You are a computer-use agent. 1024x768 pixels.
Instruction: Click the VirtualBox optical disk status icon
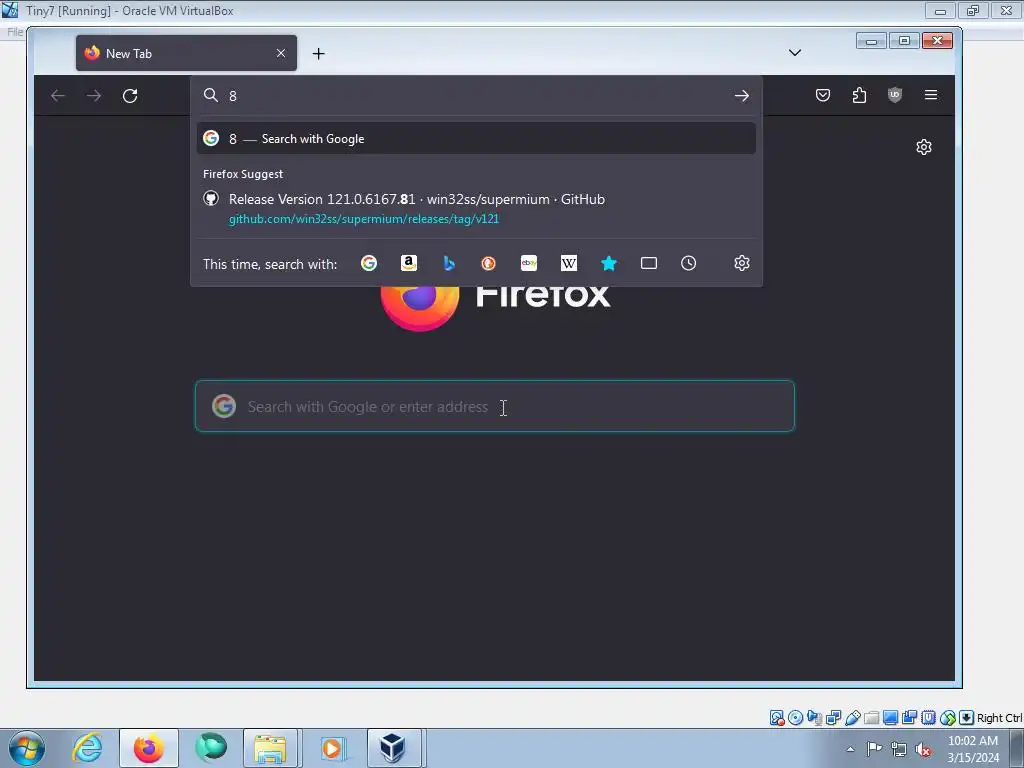pyautogui.click(x=795, y=718)
